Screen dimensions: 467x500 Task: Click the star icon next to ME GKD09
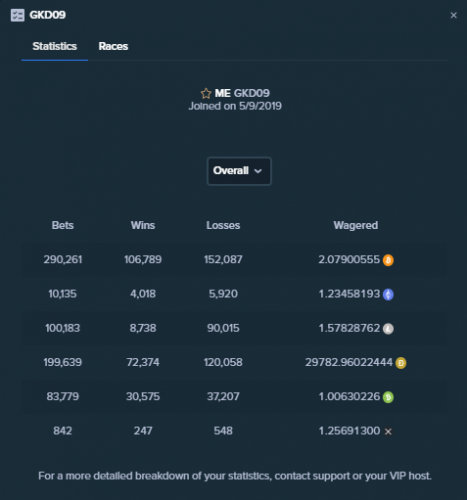click(206, 93)
